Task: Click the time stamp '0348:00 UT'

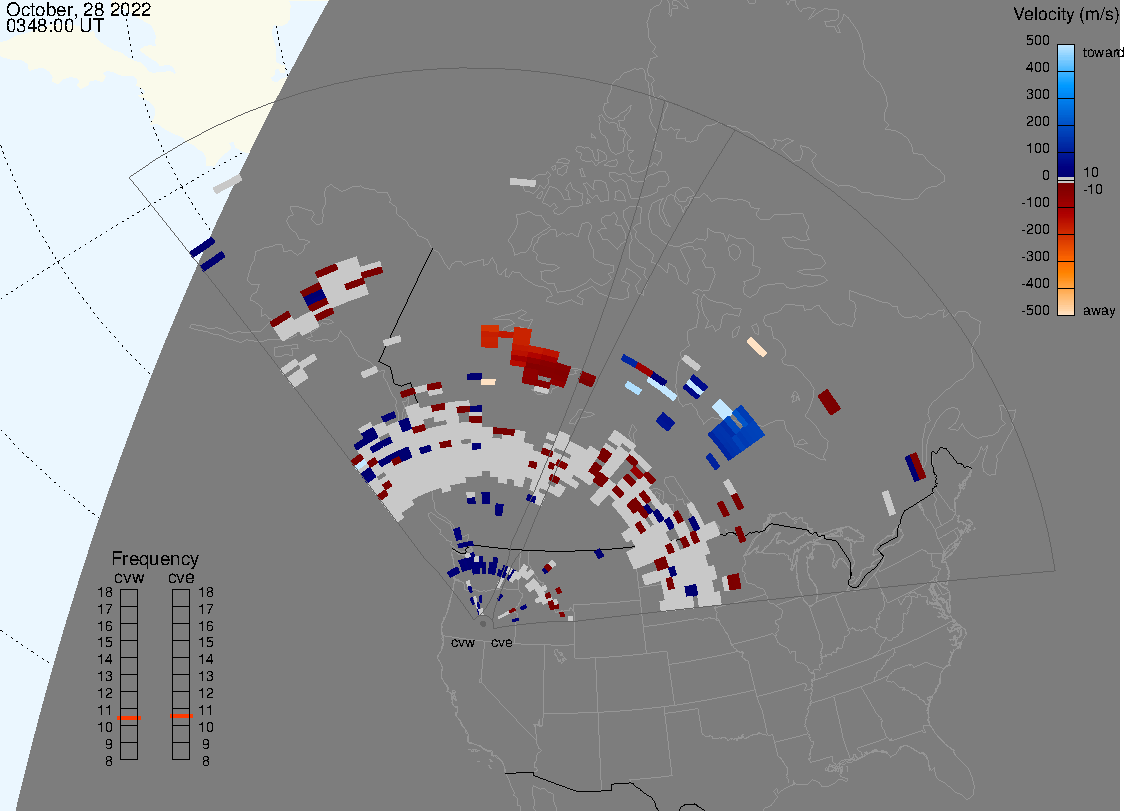Action: [54, 26]
